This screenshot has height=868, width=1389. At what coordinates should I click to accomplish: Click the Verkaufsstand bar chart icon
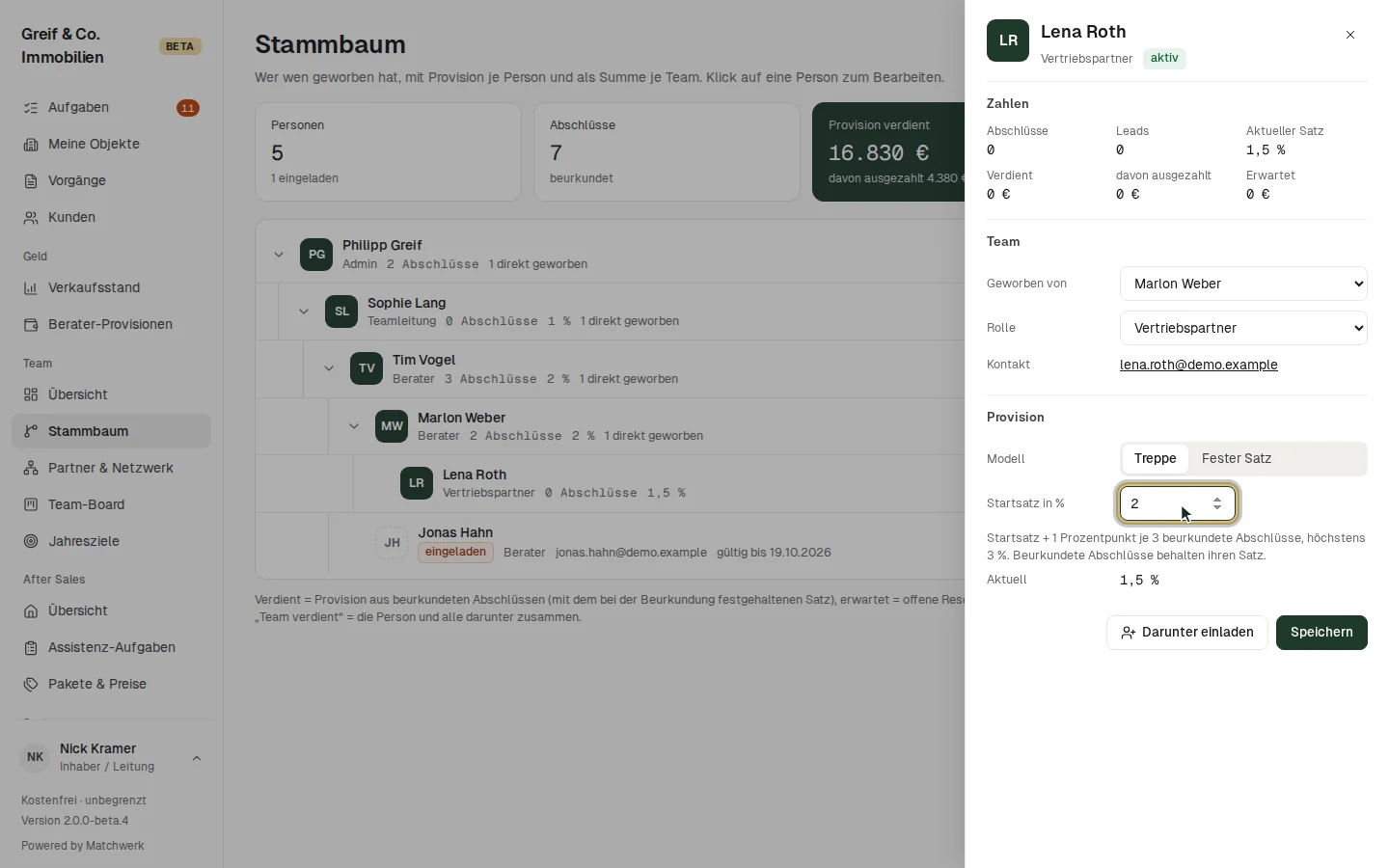(x=31, y=288)
